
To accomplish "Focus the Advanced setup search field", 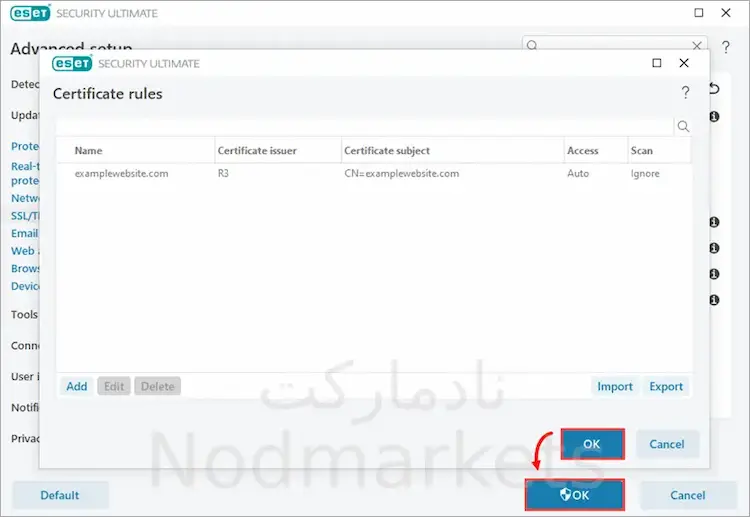I will point(615,43).
